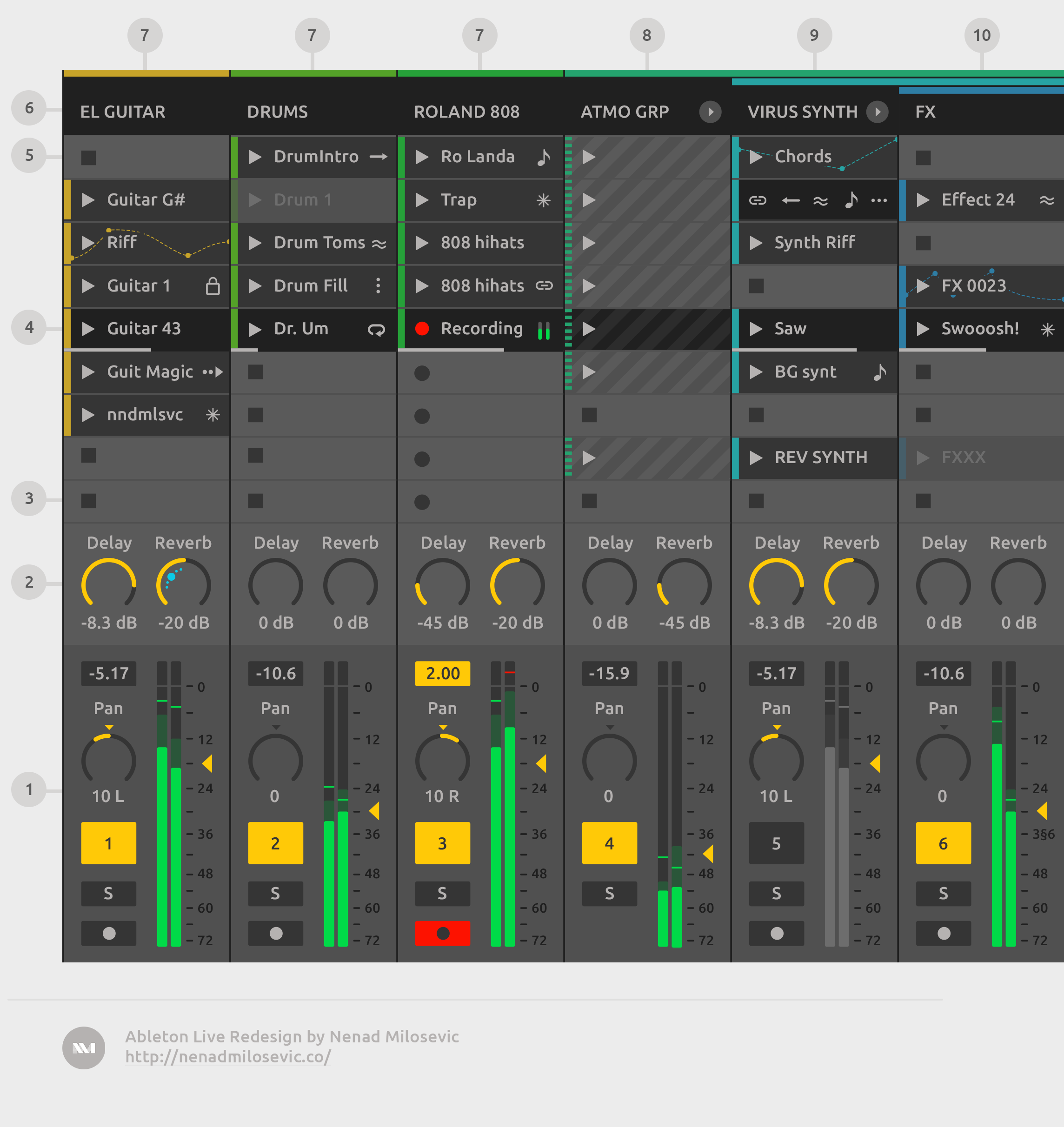Click the chain link icon on 808 hihats clip
Screen dimensions: 1064x1127
coord(544,286)
